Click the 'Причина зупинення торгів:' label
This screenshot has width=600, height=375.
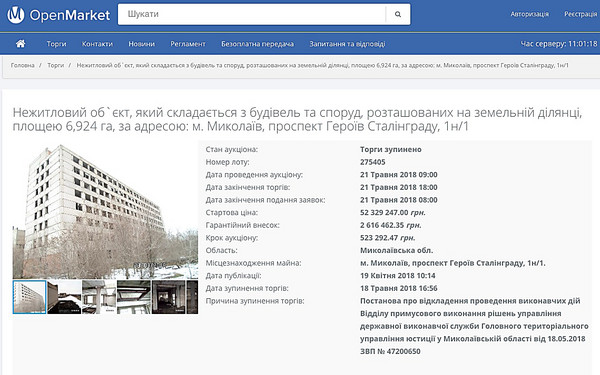255,301
